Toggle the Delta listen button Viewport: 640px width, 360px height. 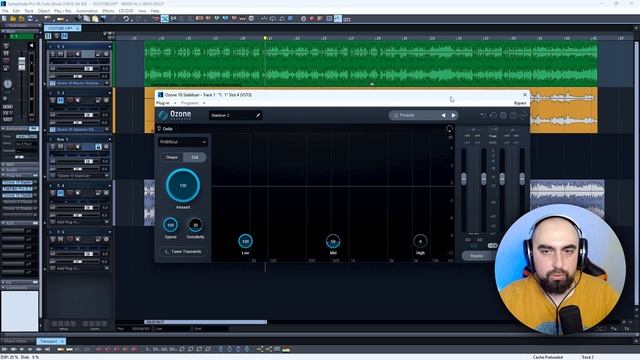[x=165, y=129]
